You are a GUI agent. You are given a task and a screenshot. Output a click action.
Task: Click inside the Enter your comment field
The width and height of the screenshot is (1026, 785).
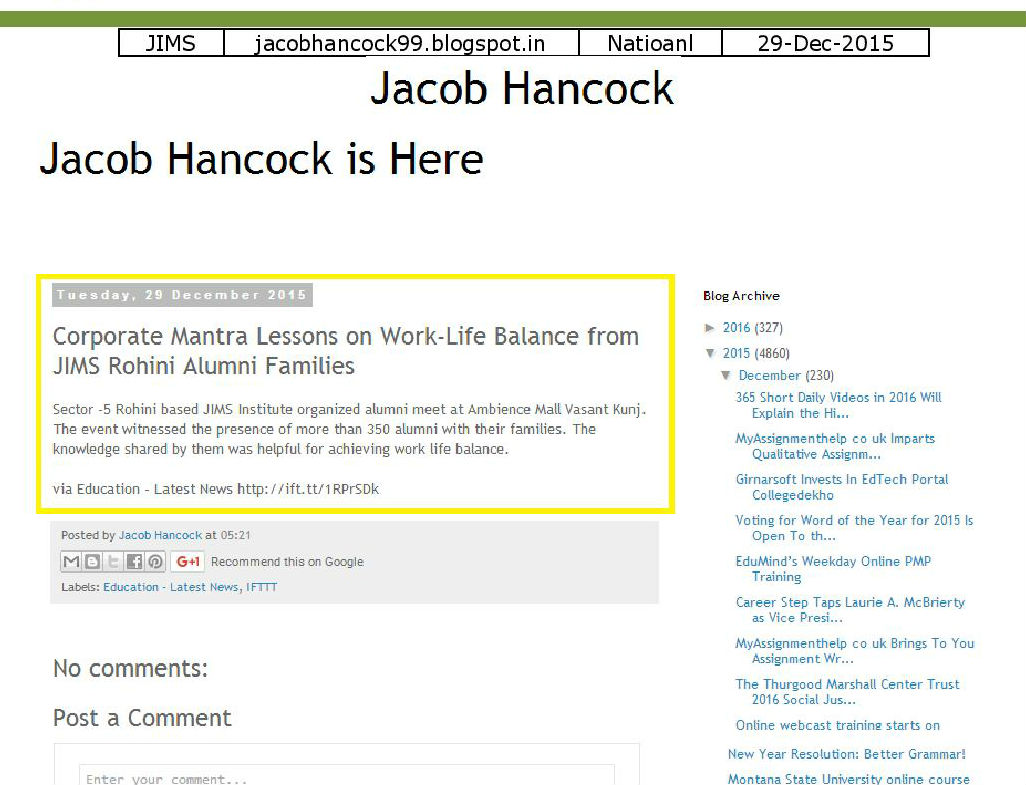346,777
